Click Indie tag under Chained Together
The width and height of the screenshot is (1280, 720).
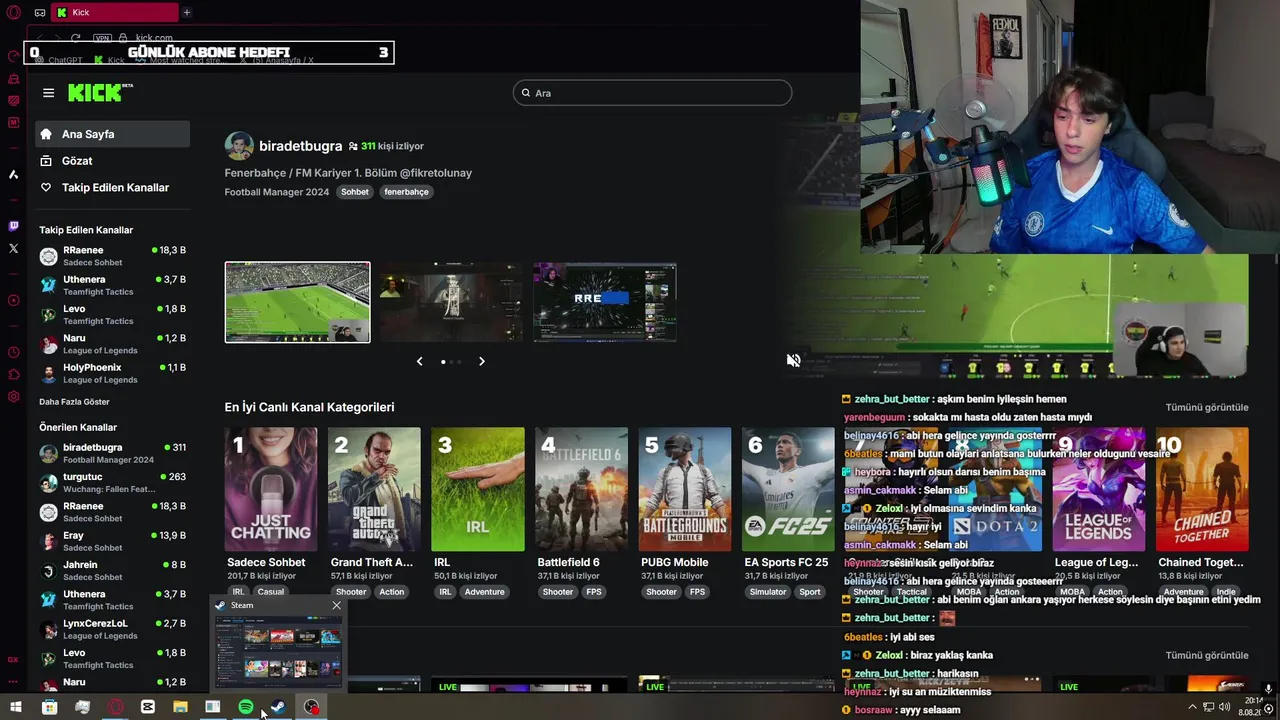pos(1226,592)
